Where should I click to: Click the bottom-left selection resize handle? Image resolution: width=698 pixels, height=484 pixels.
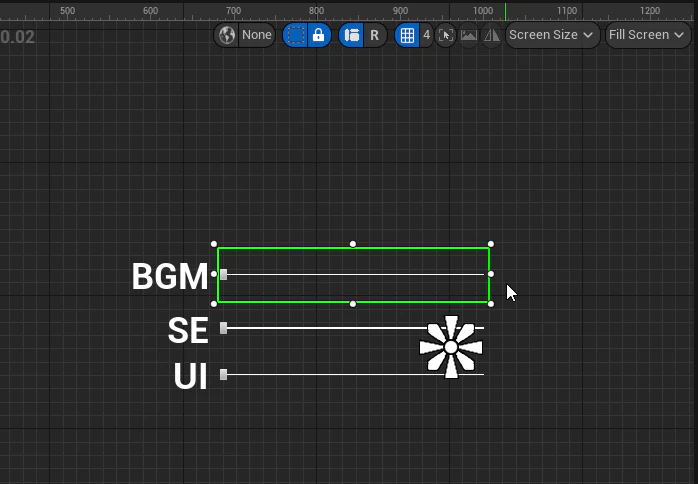coord(214,304)
